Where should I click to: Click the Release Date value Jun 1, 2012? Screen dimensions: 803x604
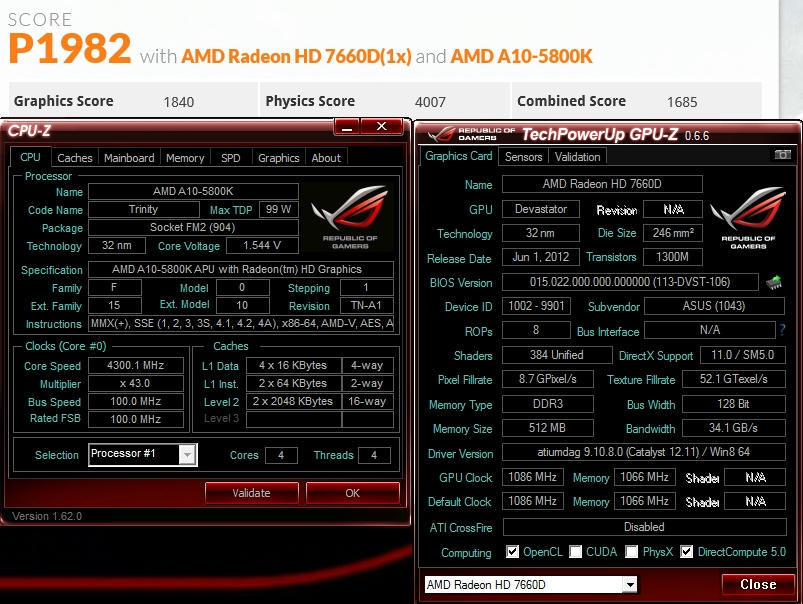point(541,257)
